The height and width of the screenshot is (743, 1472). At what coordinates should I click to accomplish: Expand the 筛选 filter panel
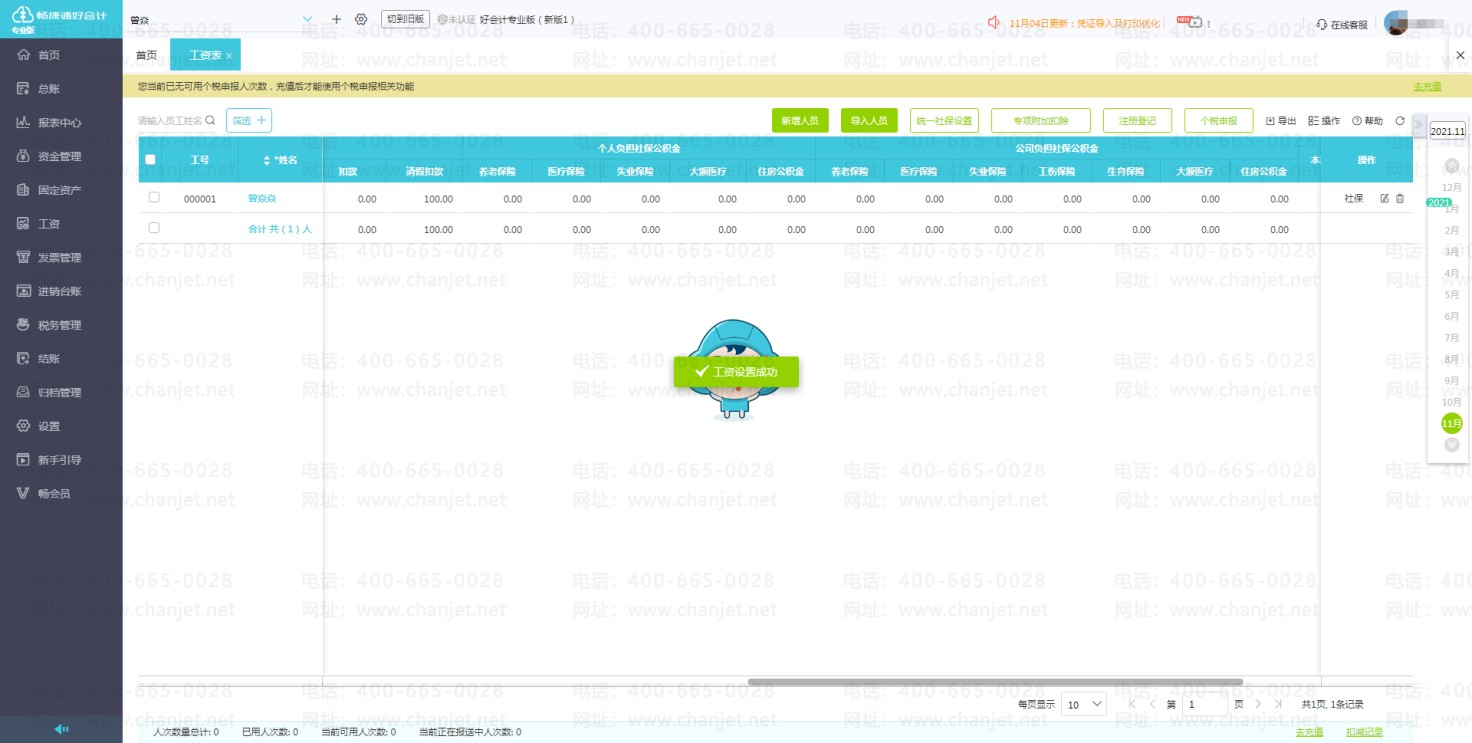click(x=249, y=121)
